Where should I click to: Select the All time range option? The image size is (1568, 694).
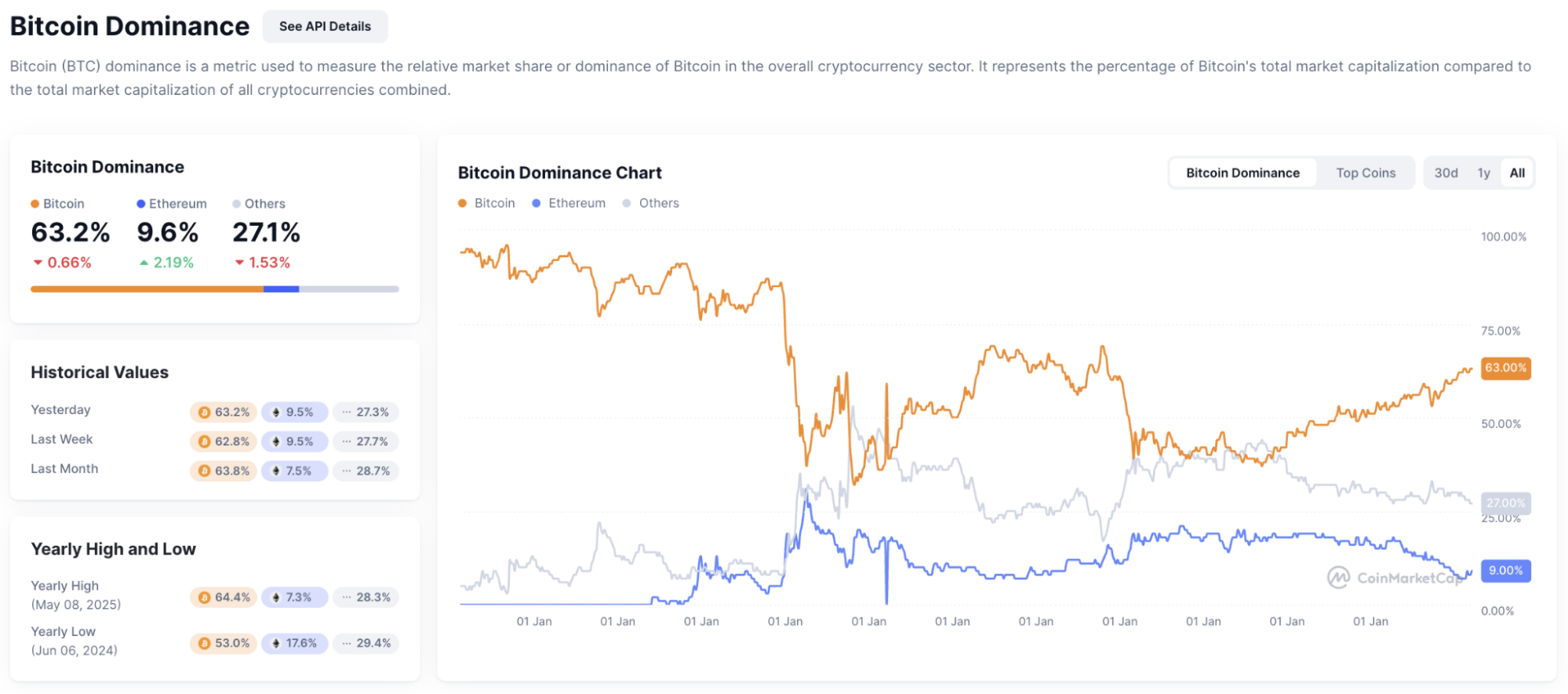[x=1516, y=172]
